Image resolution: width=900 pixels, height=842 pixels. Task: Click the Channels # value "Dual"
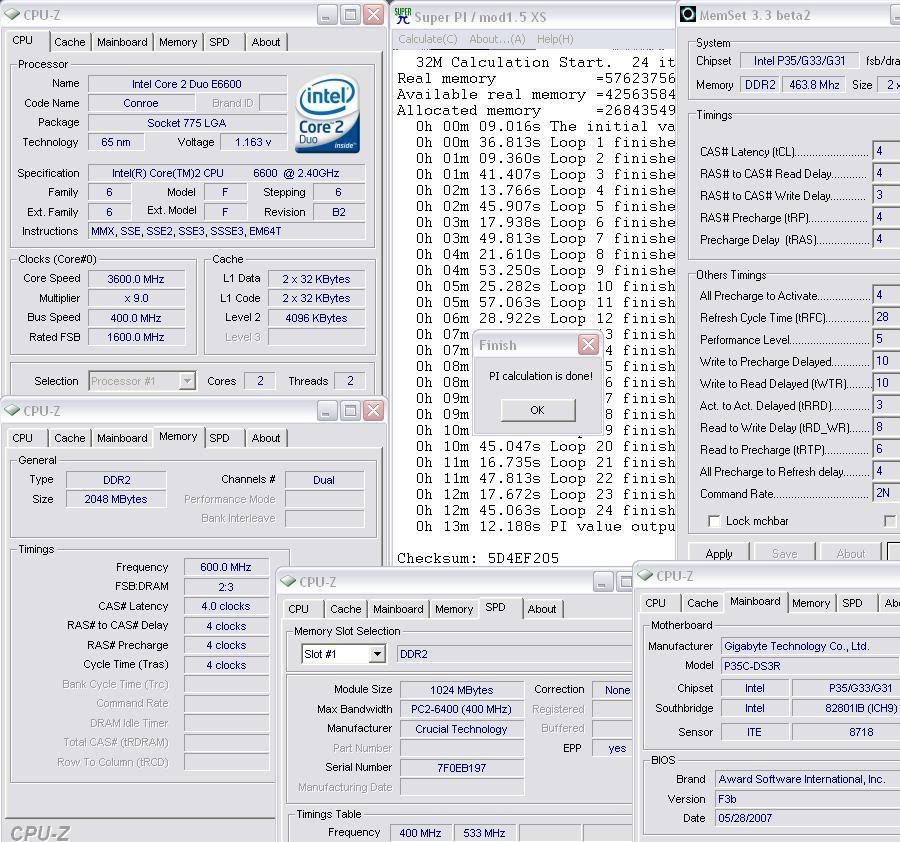[x=324, y=480]
